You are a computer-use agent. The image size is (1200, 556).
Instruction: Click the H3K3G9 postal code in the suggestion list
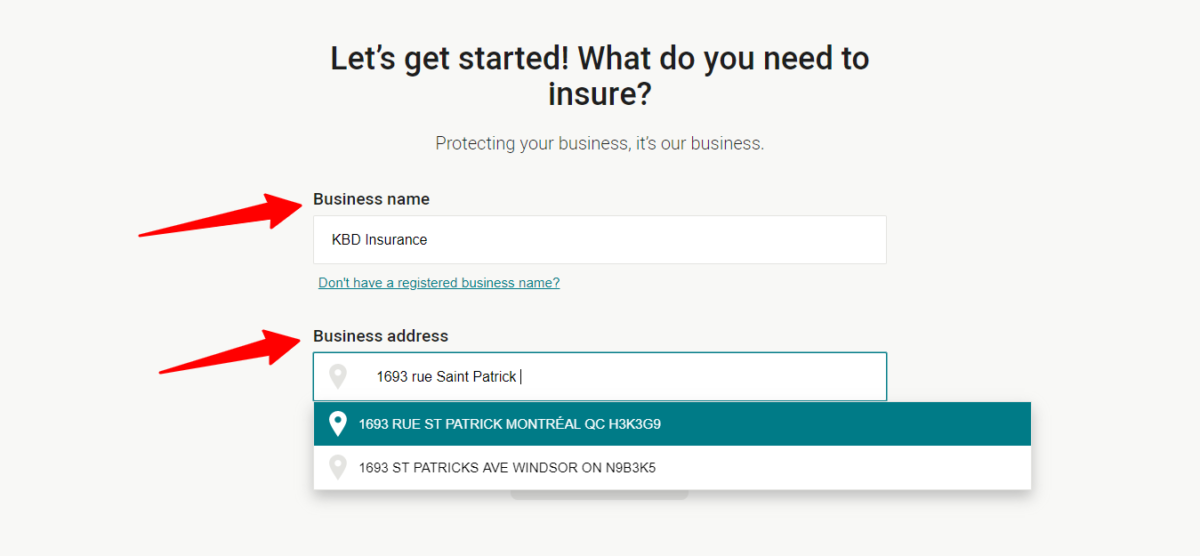(635, 424)
